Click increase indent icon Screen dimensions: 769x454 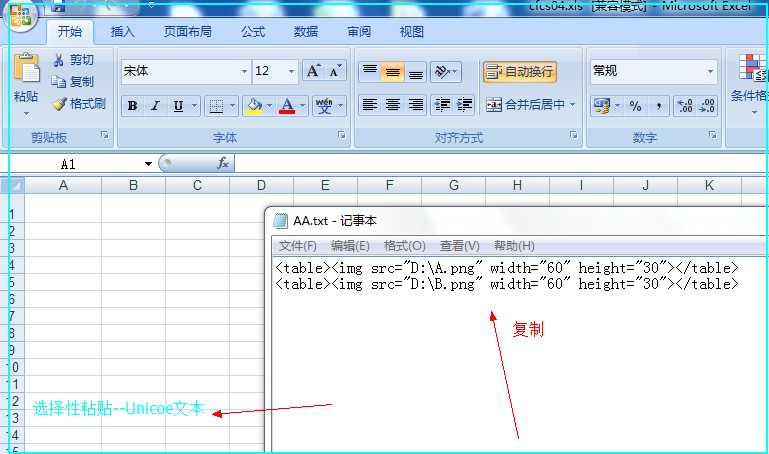tap(463, 104)
